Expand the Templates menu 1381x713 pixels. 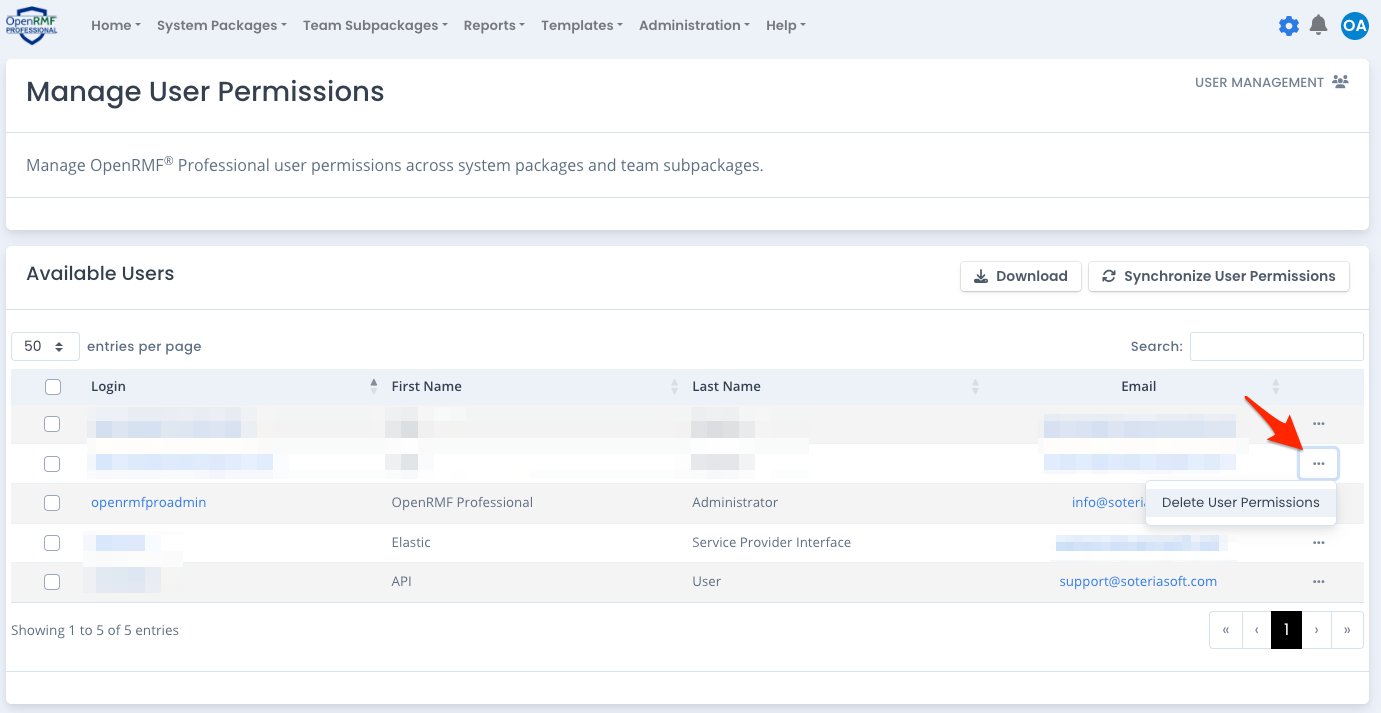point(582,25)
